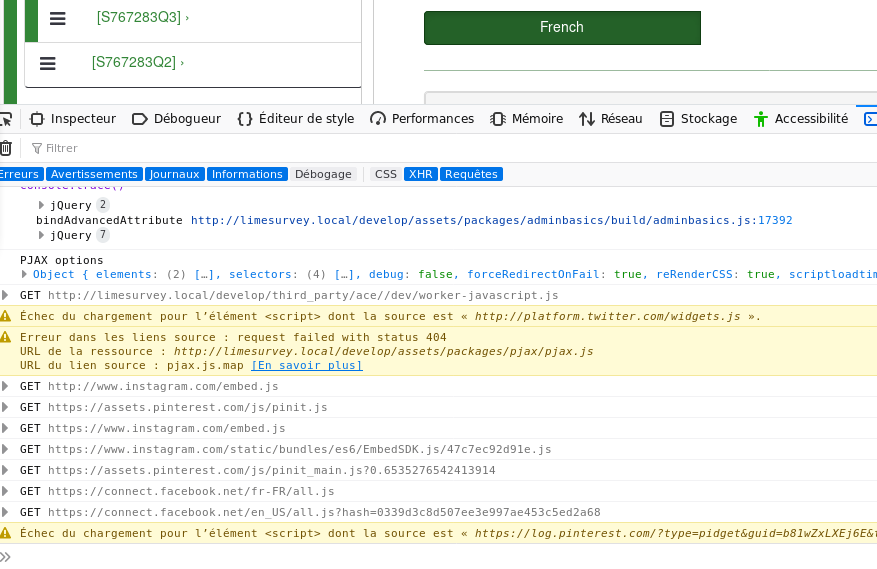
Task: Toggle the XHR filter button
Action: point(420,174)
